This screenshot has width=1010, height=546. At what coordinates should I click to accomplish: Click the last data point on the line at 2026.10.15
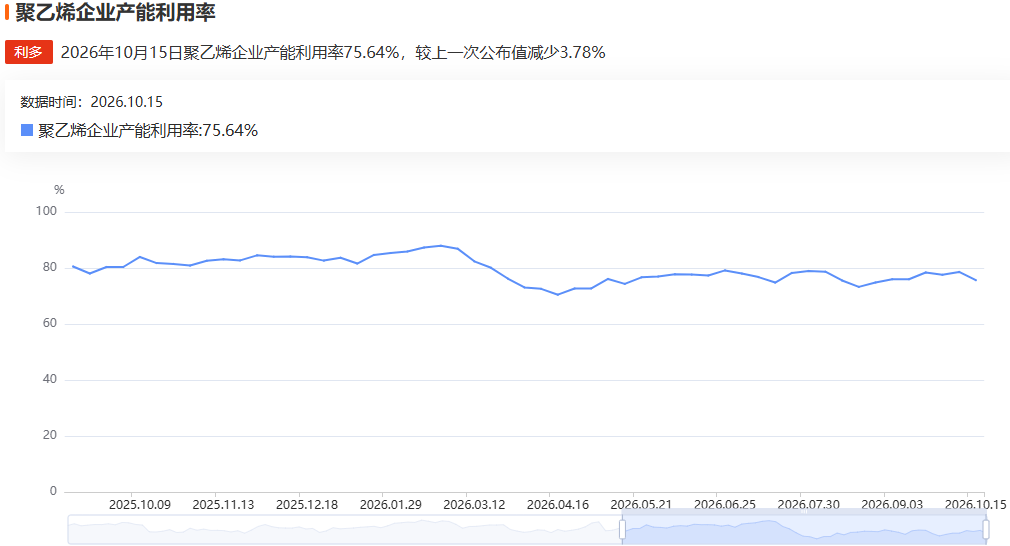tap(976, 280)
